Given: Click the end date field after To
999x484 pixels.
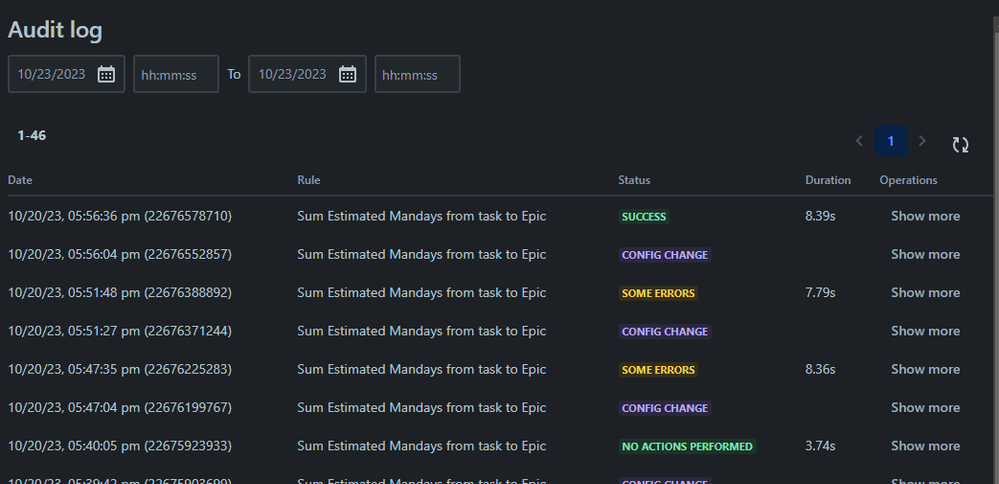Looking at the screenshot, I should click(x=307, y=74).
